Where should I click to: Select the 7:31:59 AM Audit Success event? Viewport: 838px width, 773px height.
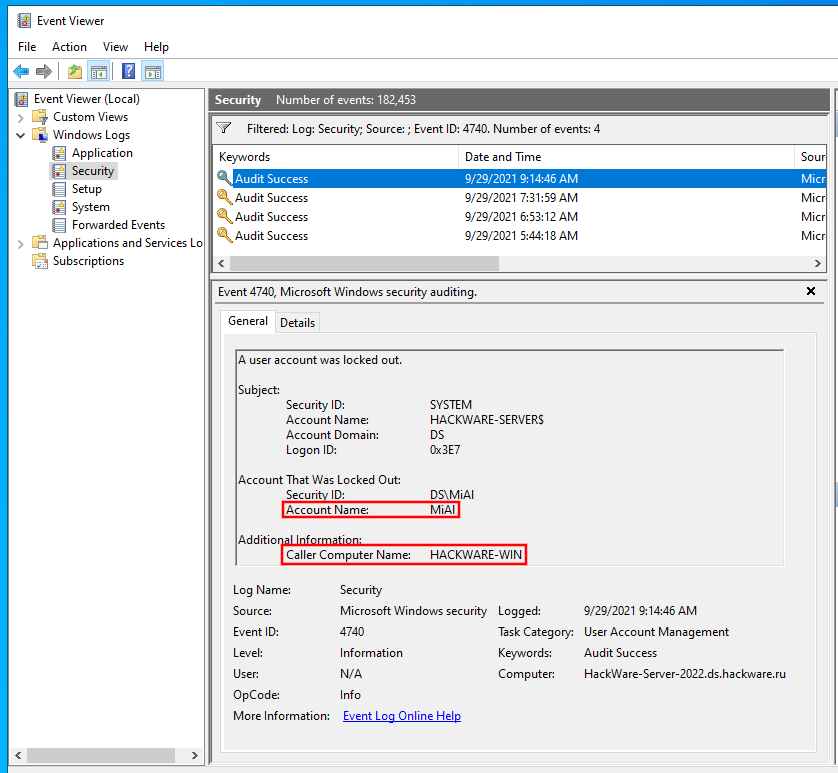[x=271, y=198]
